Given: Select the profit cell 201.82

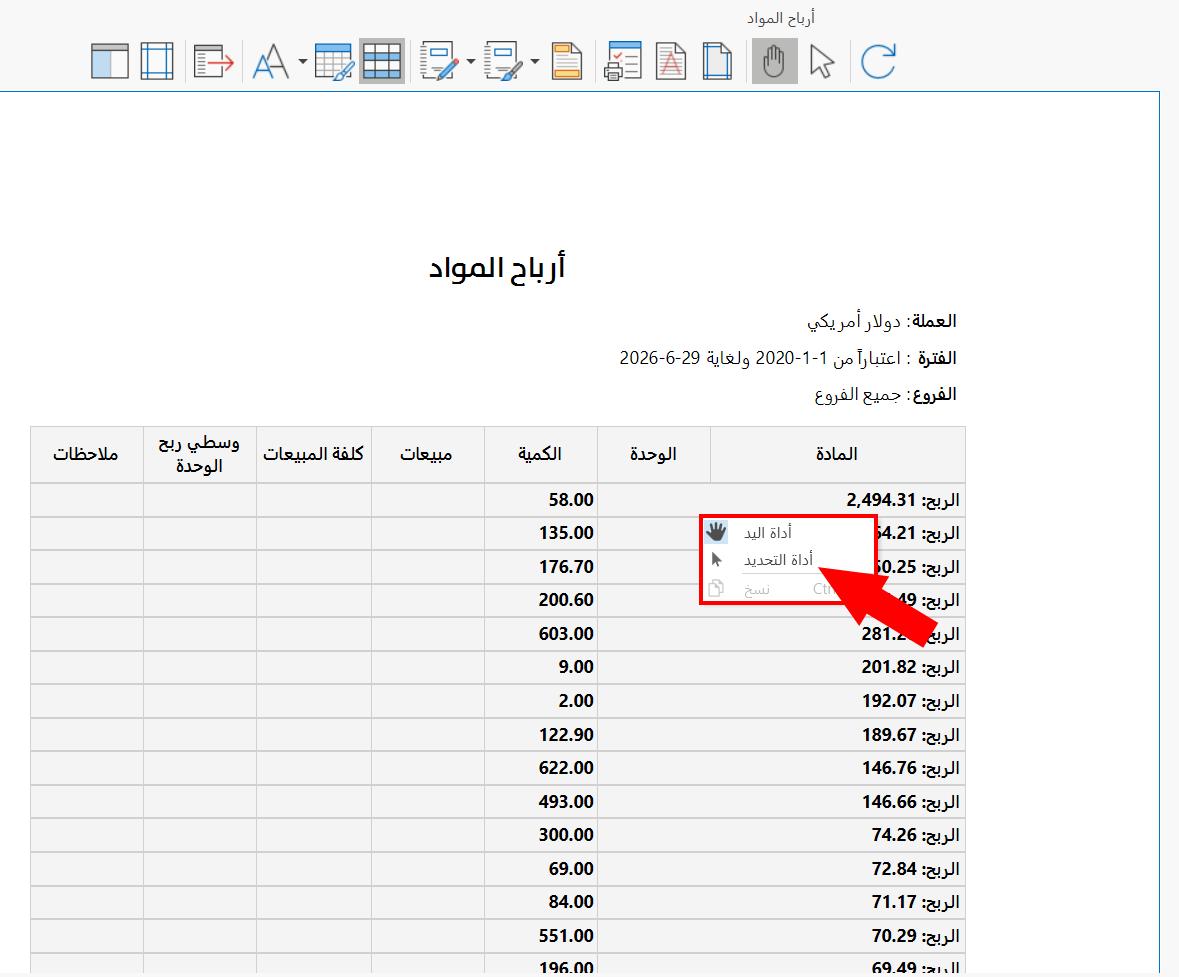Looking at the screenshot, I should click(x=781, y=667).
